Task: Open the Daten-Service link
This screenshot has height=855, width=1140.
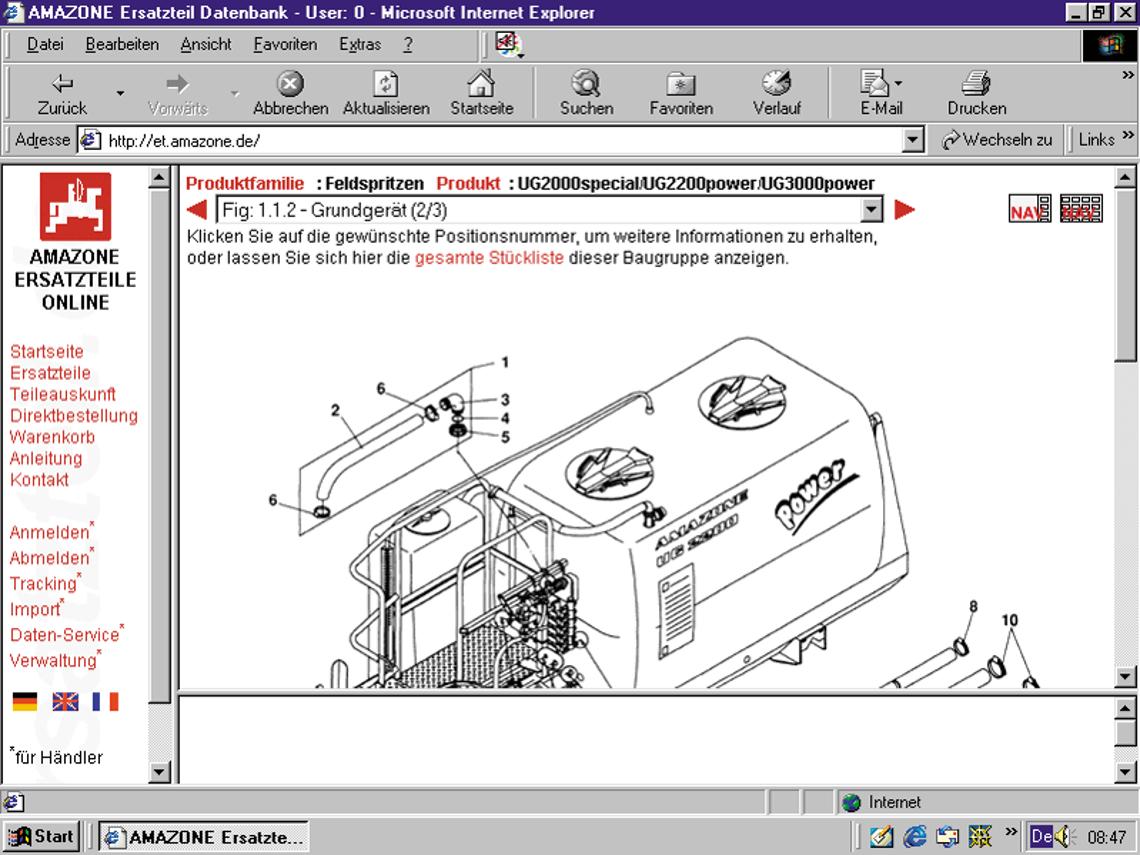Action: [x=65, y=635]
